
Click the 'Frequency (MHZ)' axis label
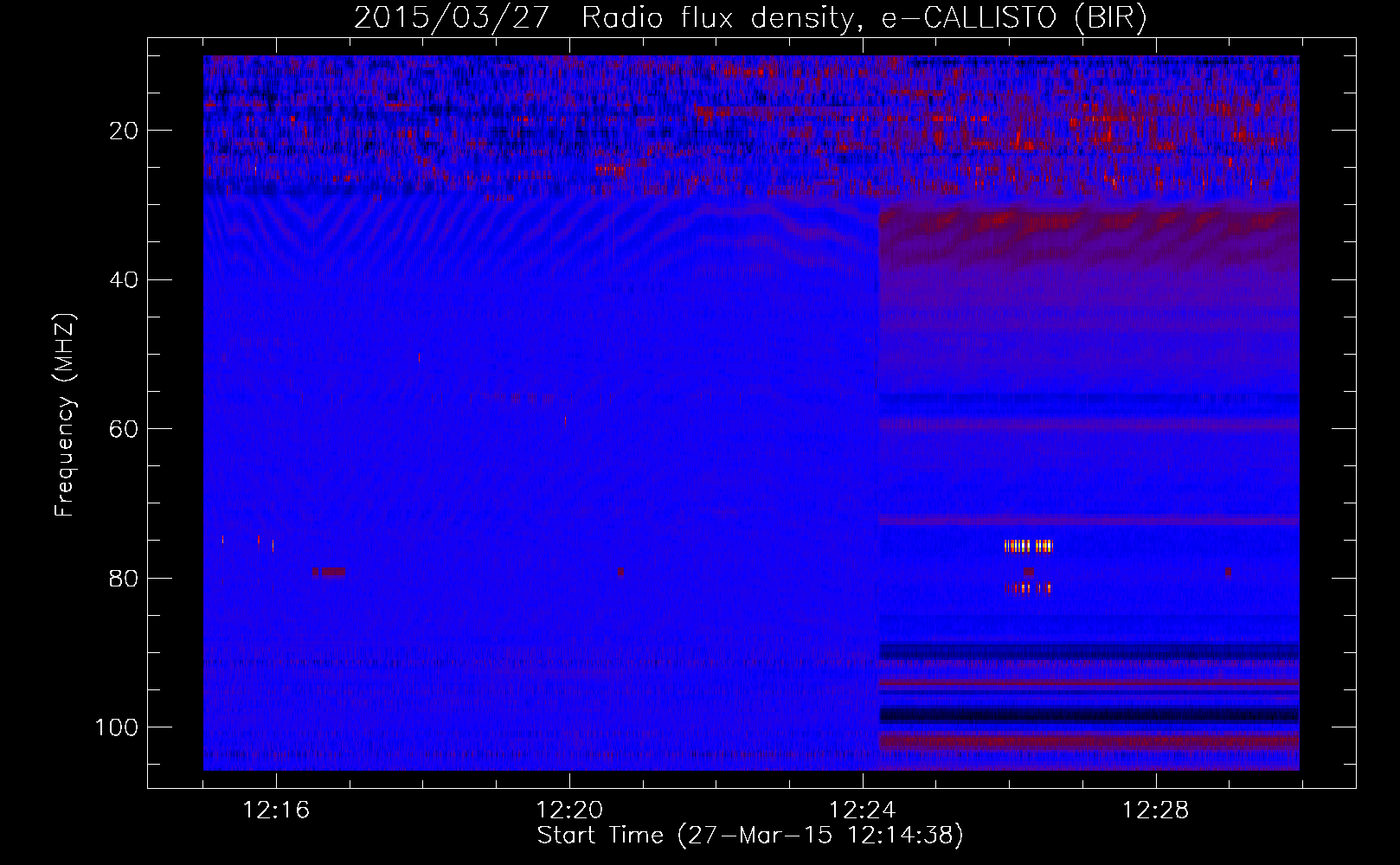(65, 415)
